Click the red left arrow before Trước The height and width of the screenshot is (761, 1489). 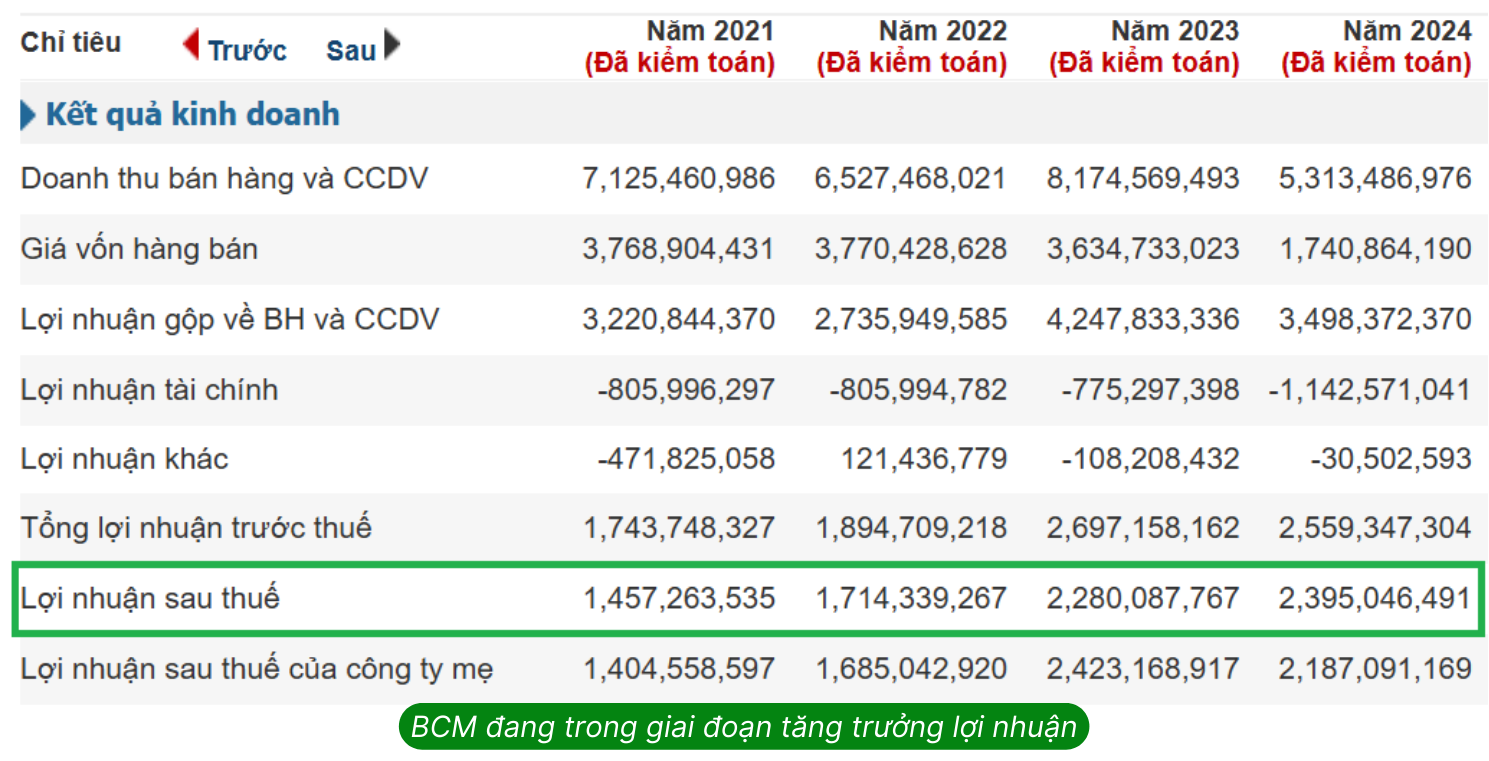[x=191, y=45]
